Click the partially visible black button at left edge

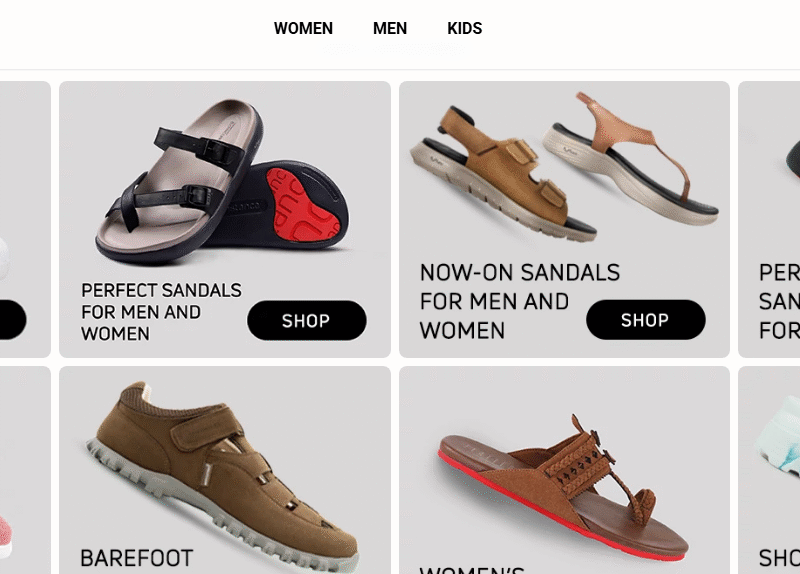tap(13, 320)
